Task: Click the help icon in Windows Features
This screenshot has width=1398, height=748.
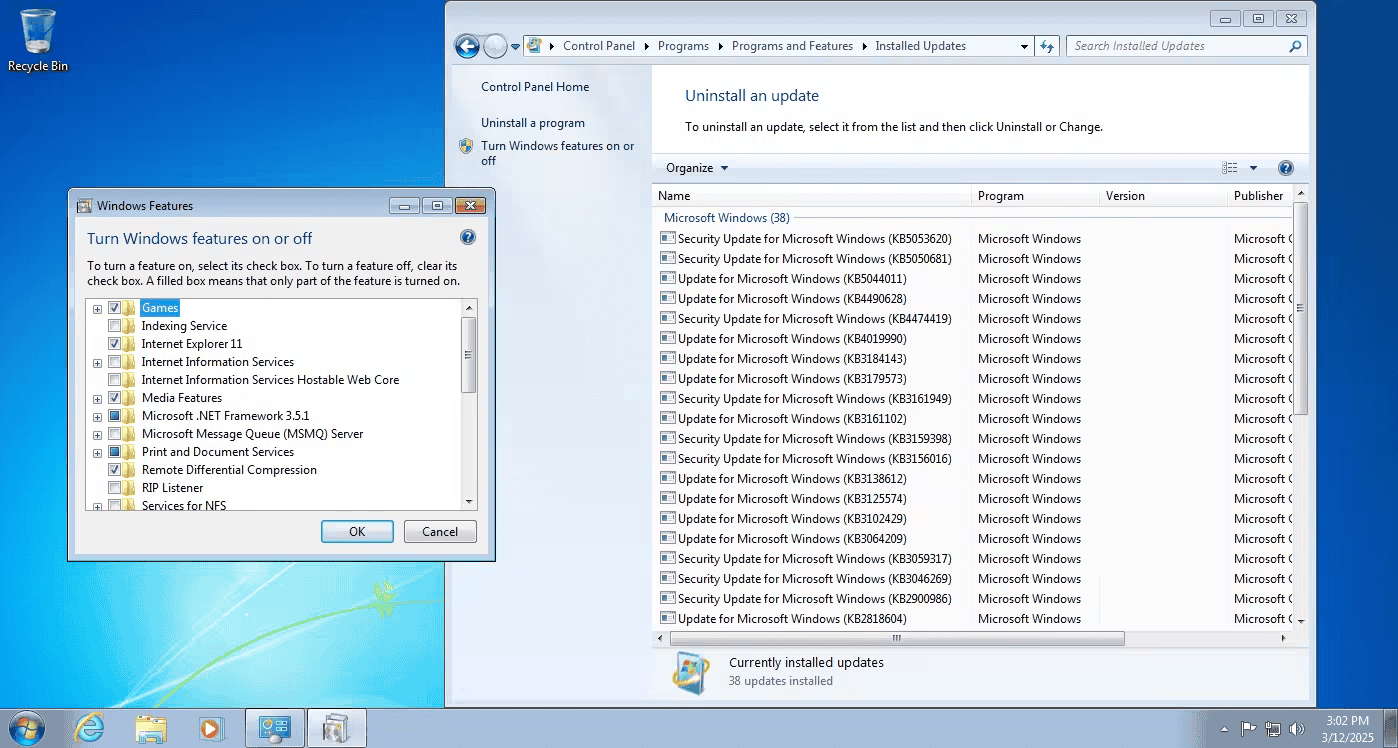Action: [467, 238]
